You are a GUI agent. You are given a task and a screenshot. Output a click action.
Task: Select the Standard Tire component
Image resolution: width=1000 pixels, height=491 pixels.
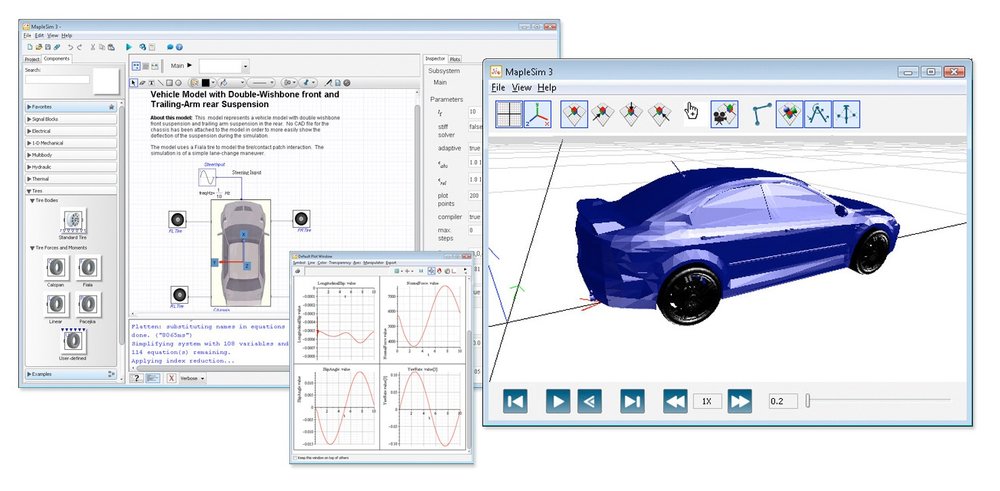click(x=73, y=221)
